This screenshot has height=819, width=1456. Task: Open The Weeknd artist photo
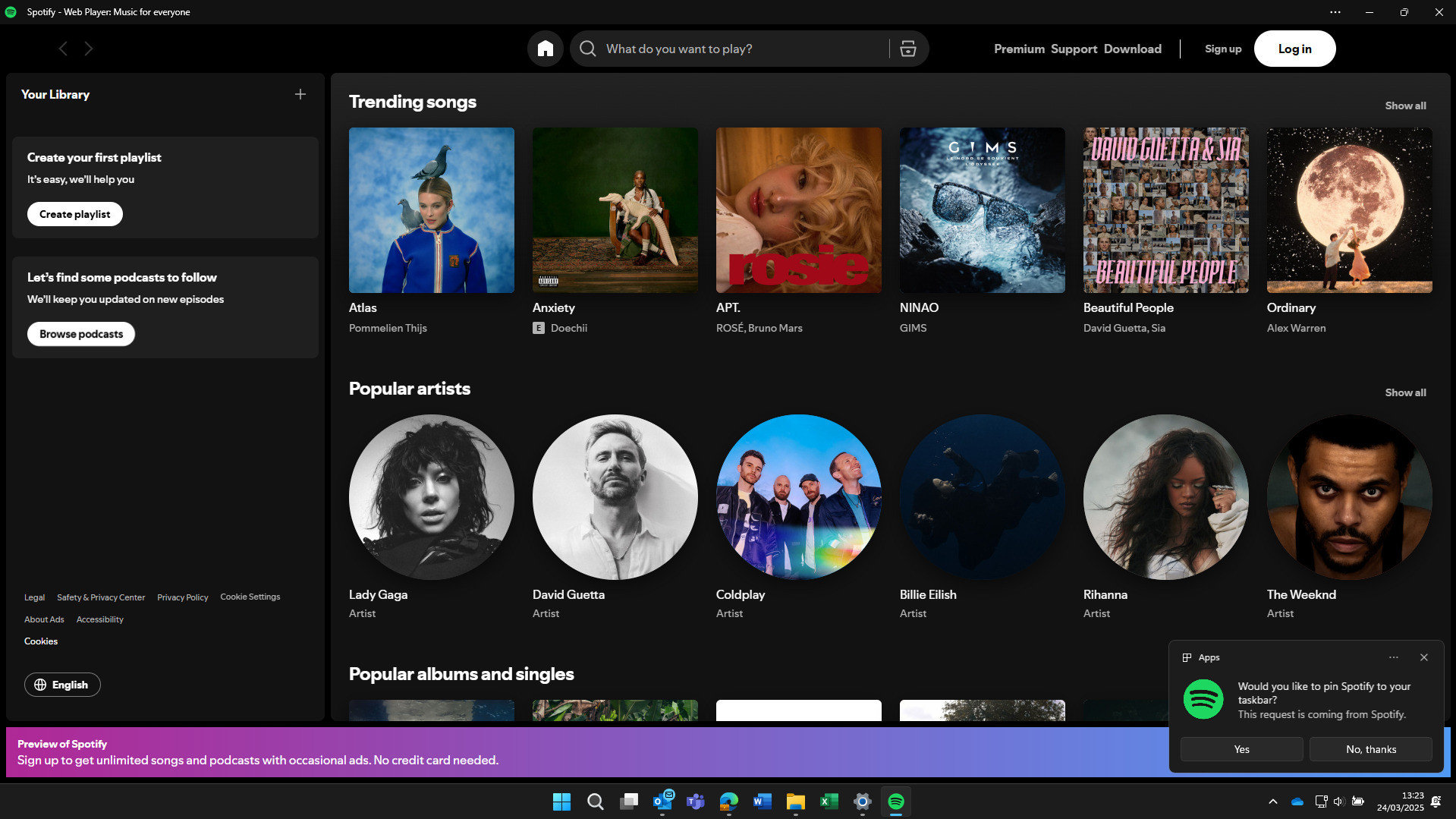tap(1350, 497)
